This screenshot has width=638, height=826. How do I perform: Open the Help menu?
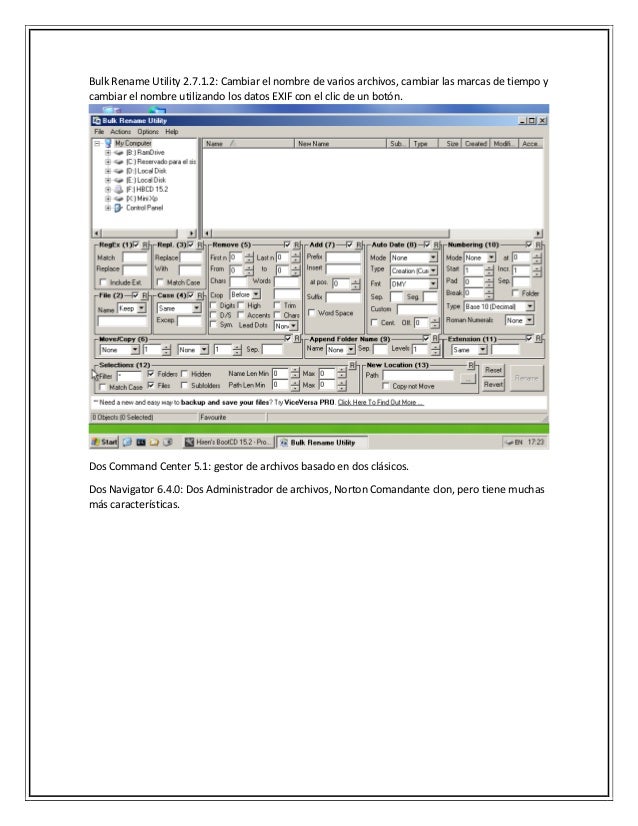(172, 132)
